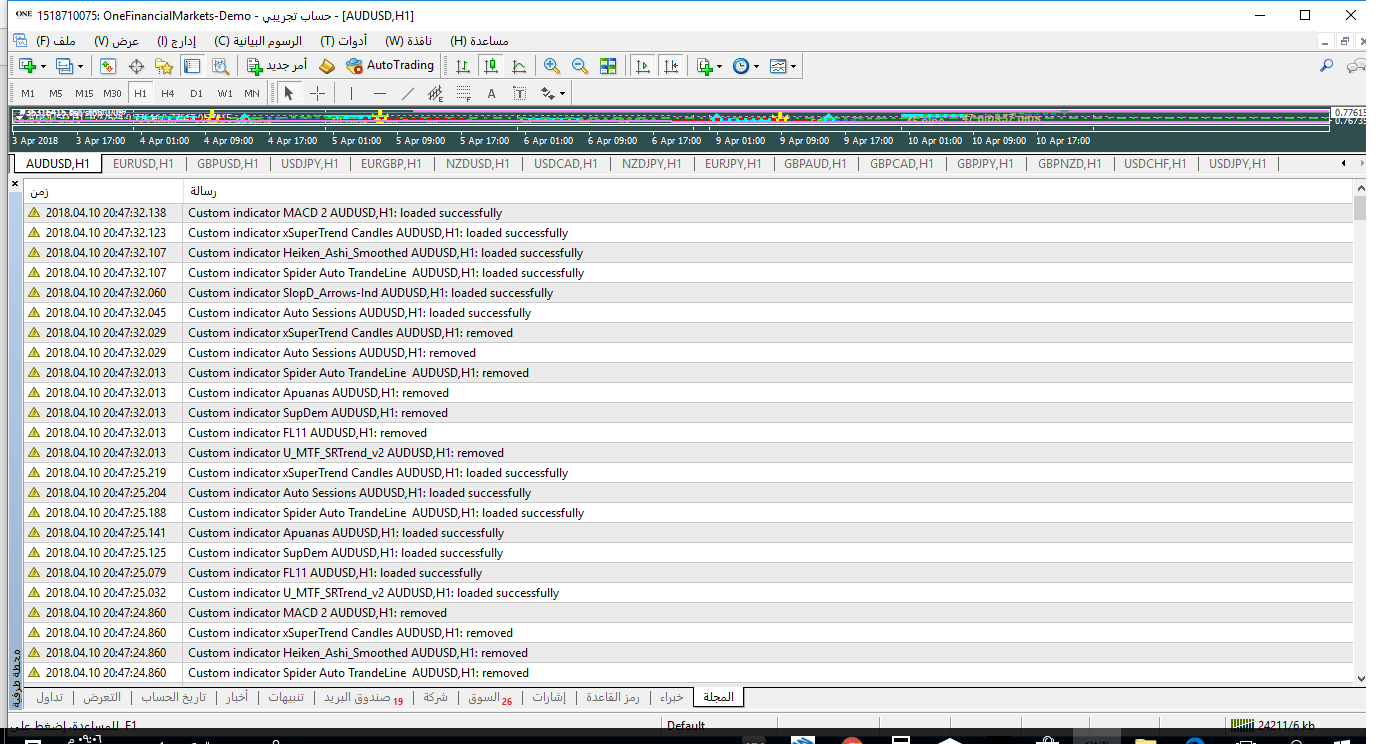The width and height of the screenshot is (1382, 744).
Task: Select the Fibonacci retracement tool
Action: click(x=463, y=93)
